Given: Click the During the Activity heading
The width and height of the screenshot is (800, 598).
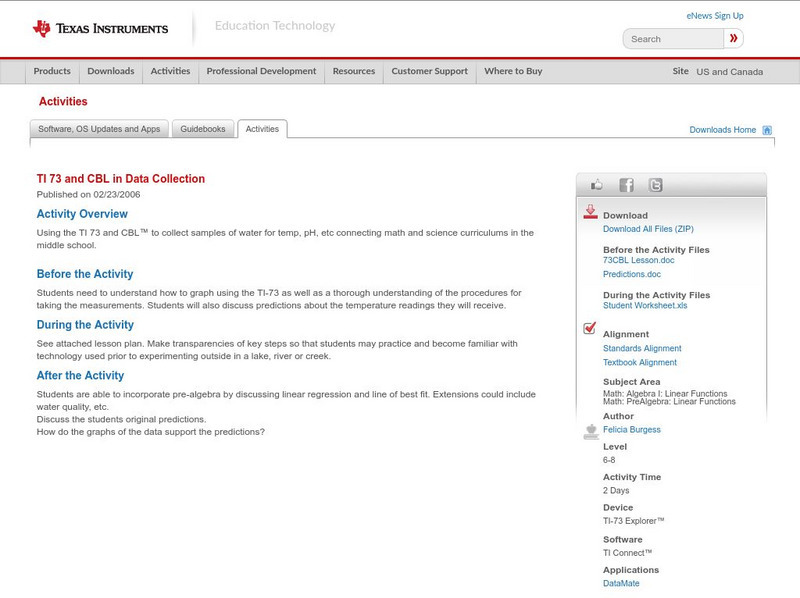Looking at the screenshot, I should click(x=85, y=325).
